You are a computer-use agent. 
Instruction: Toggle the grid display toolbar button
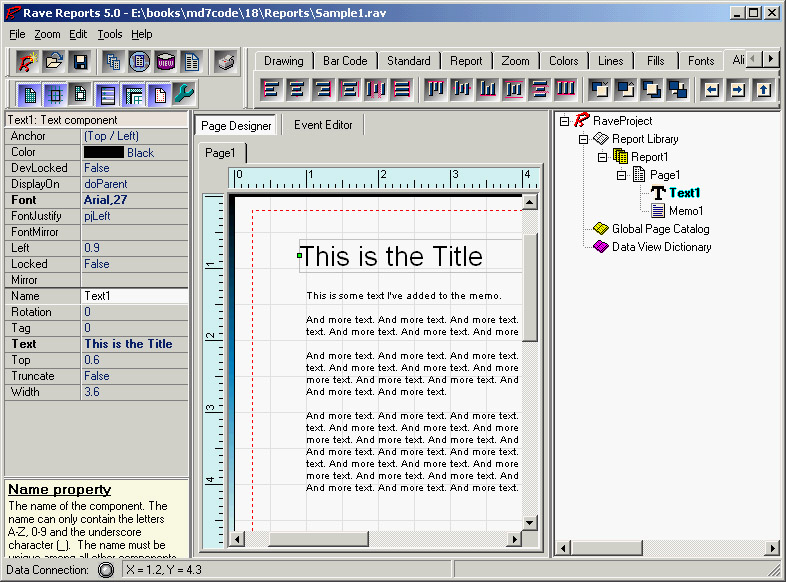click(x=54, y=95)
